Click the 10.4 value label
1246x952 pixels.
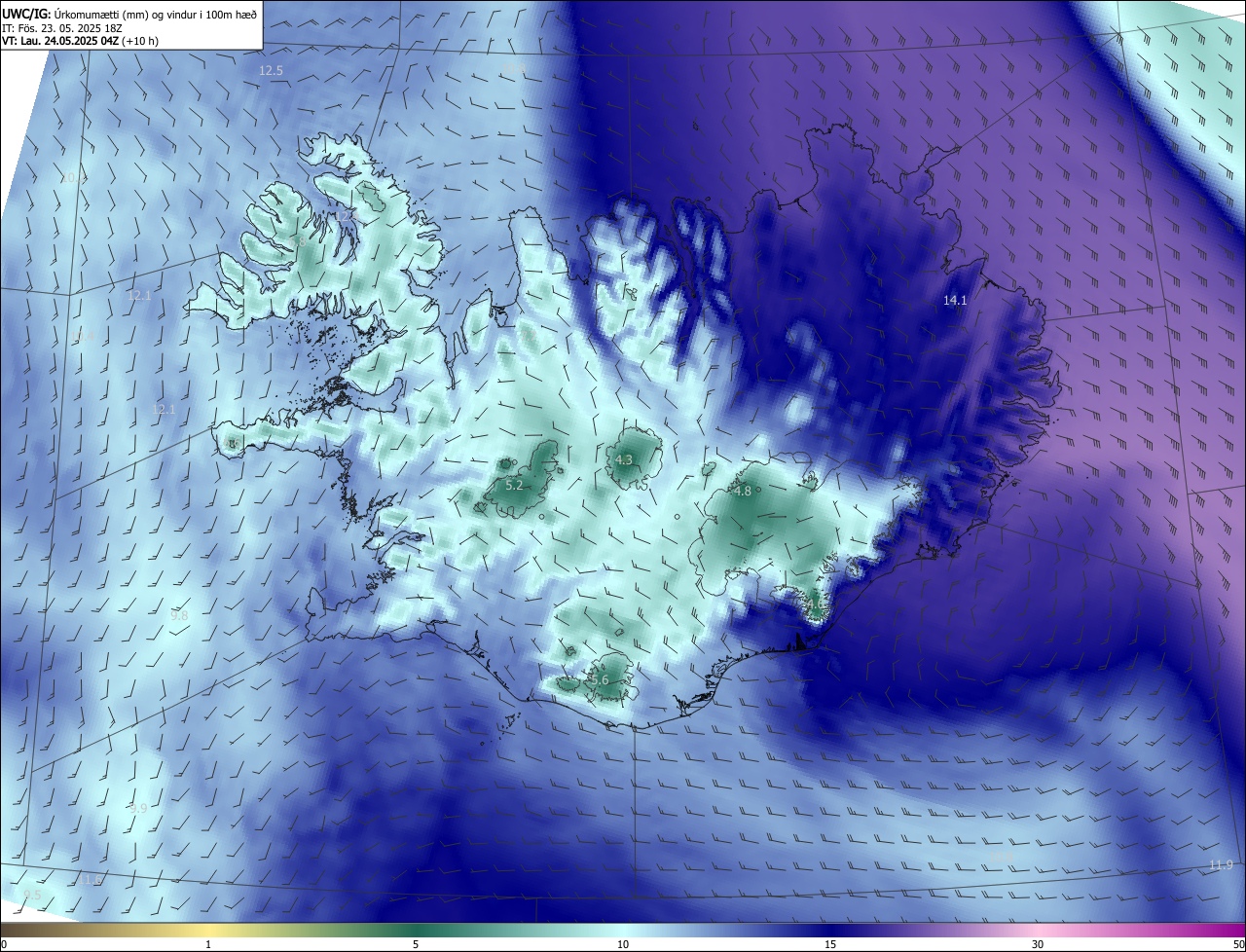[x=82, y=337]
